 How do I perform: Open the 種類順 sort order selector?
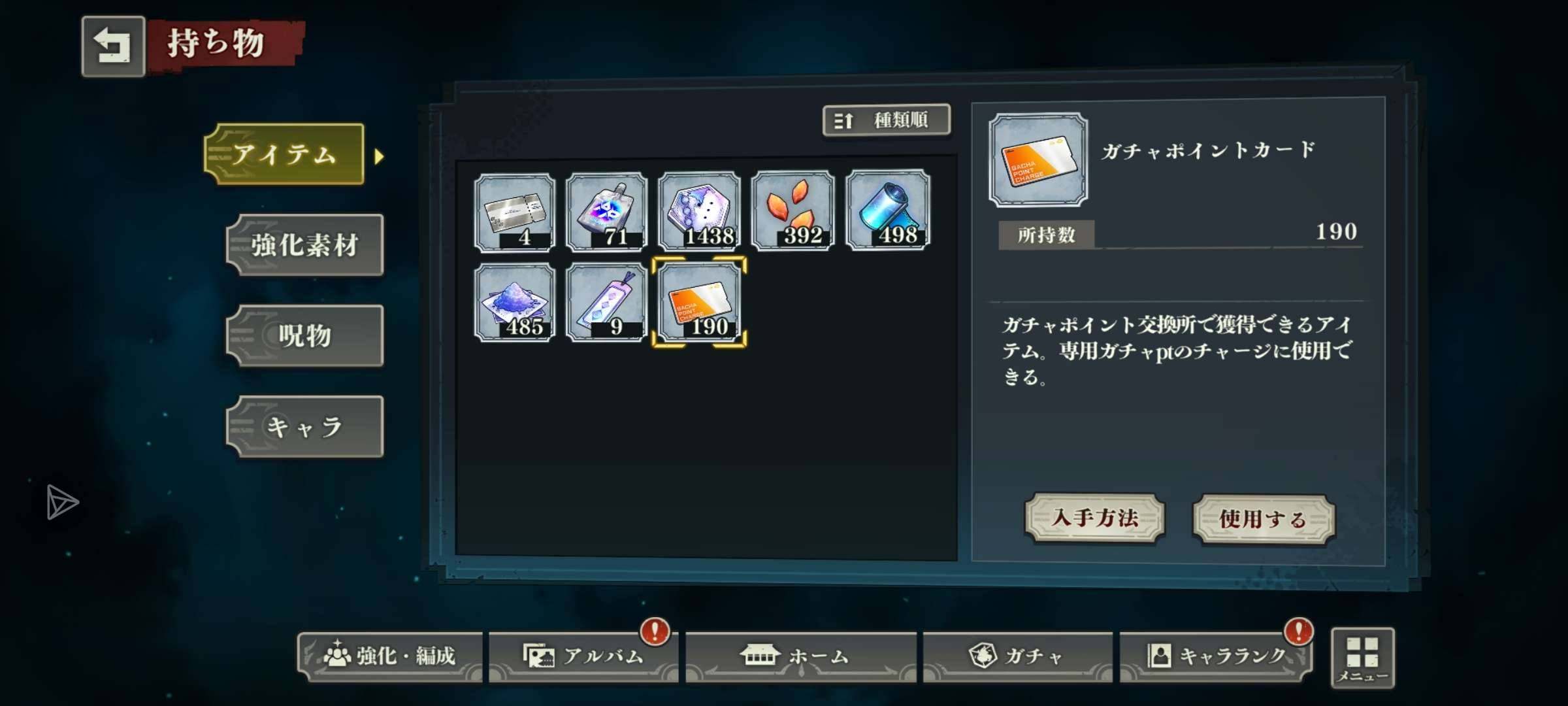887,120
